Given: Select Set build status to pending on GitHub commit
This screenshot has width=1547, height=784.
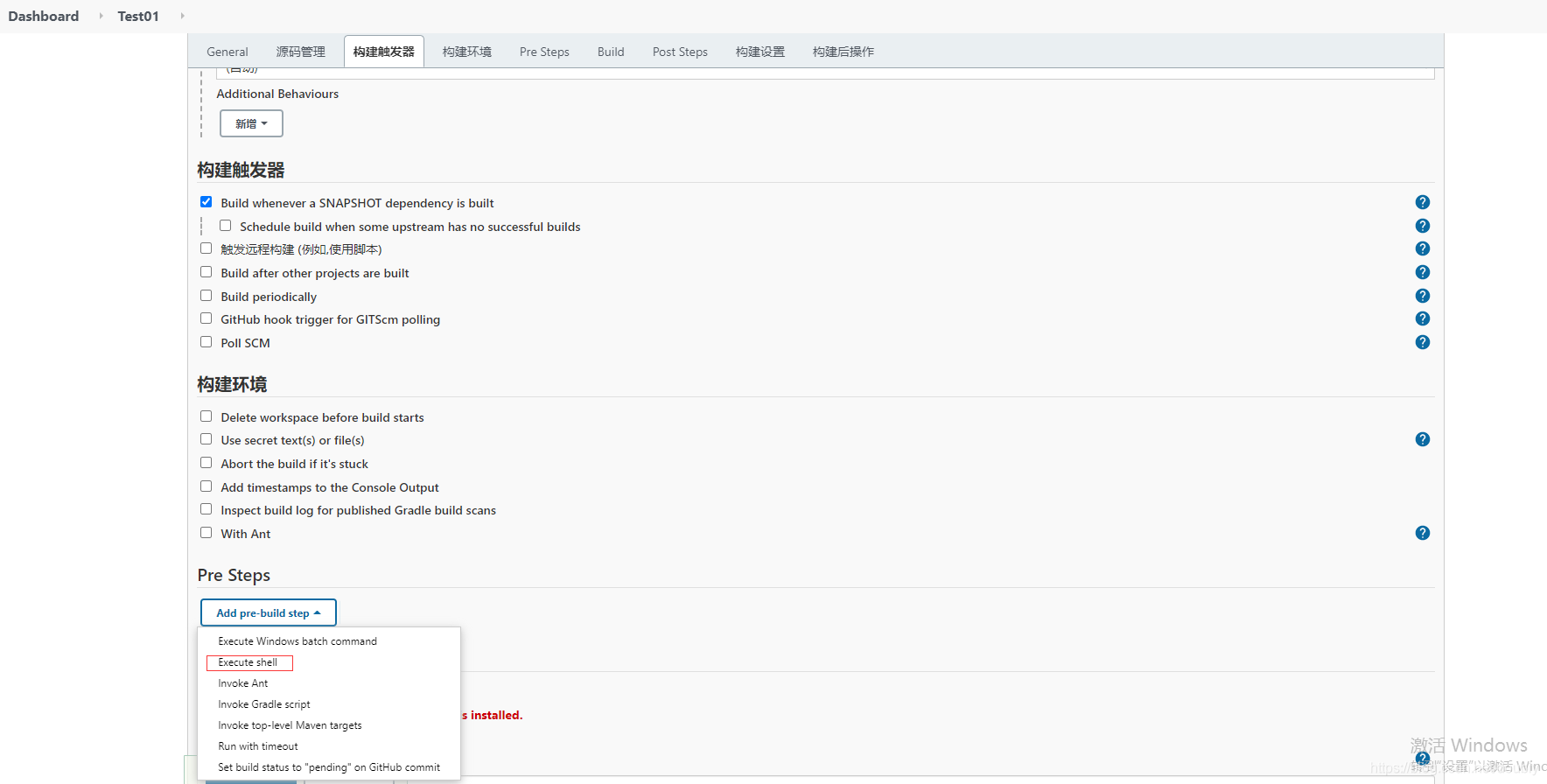Looking at the screenshot, I should tap(329, 767).
